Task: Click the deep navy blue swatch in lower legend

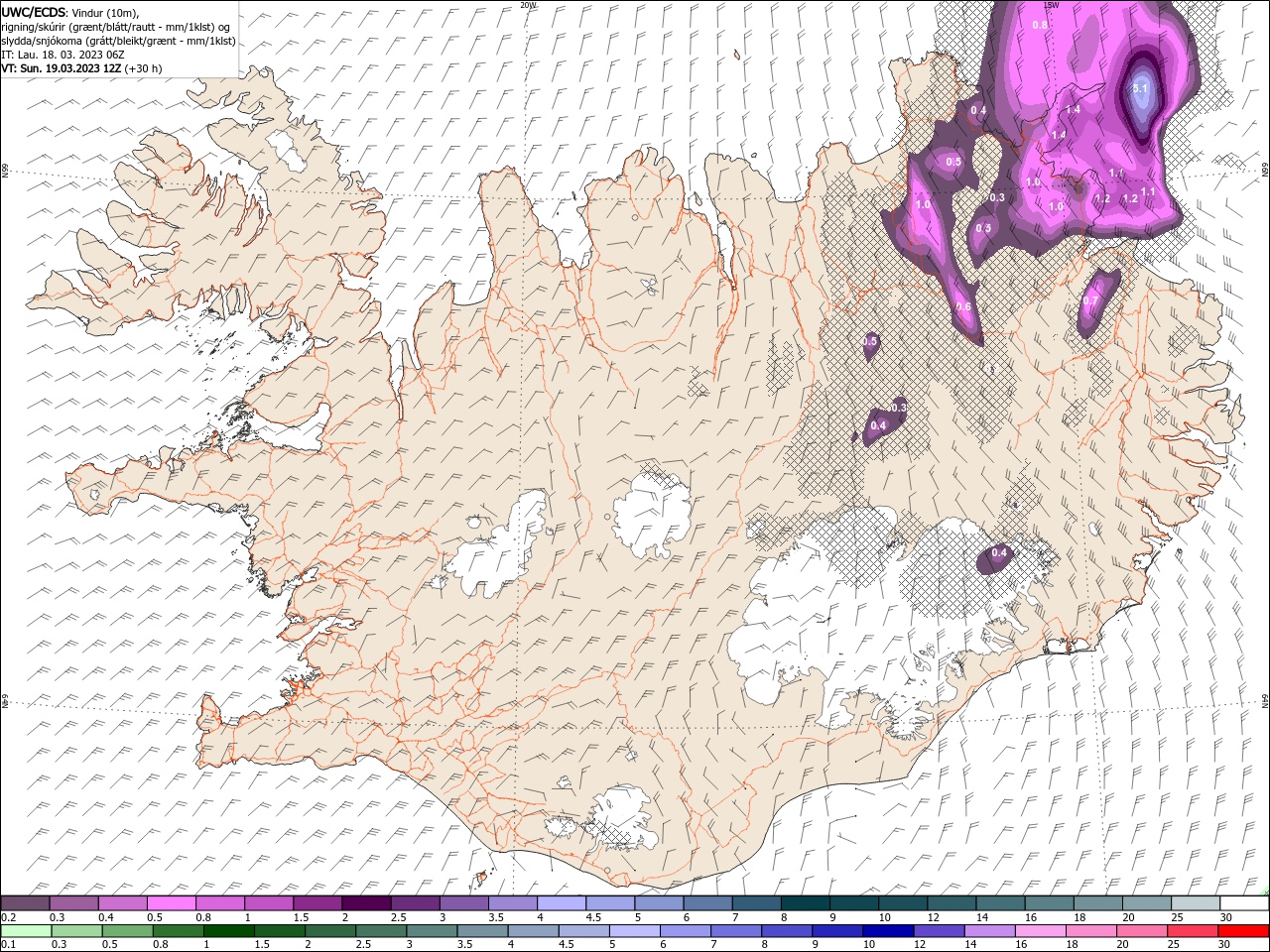Action: [x=886, y=930]
